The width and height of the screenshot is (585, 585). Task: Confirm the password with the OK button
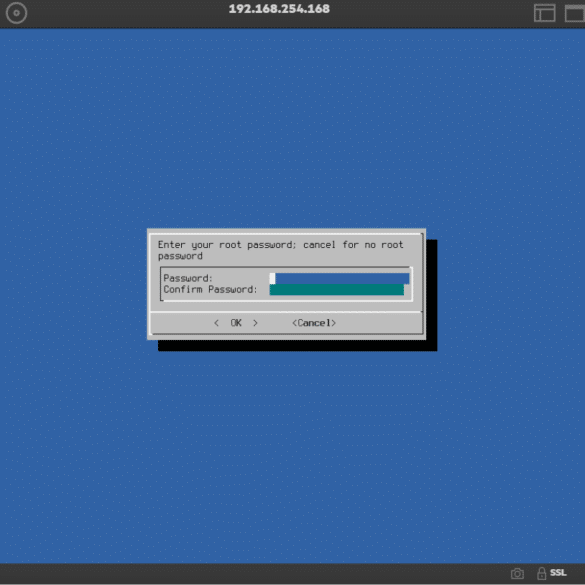pos(236,323)
